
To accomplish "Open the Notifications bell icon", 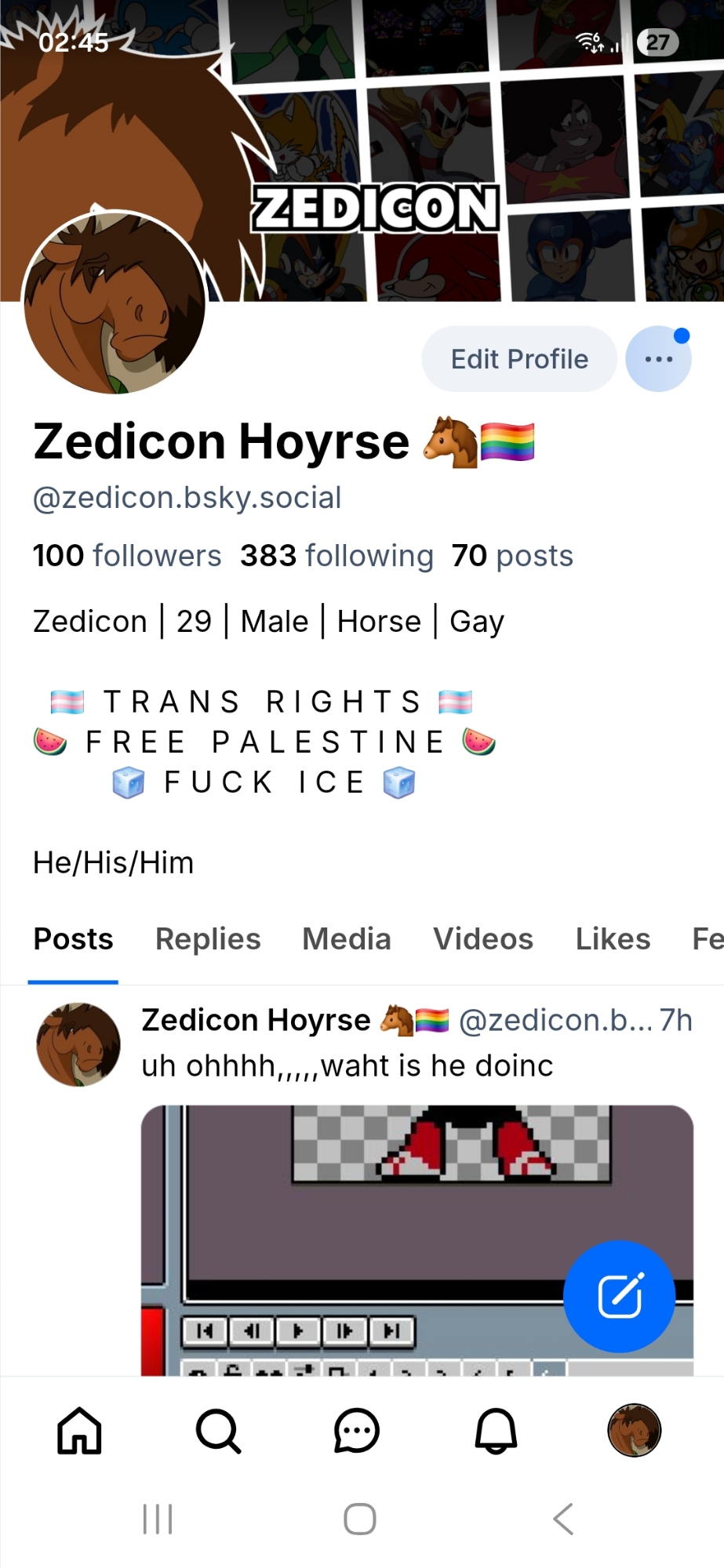I will [496, 1431].
